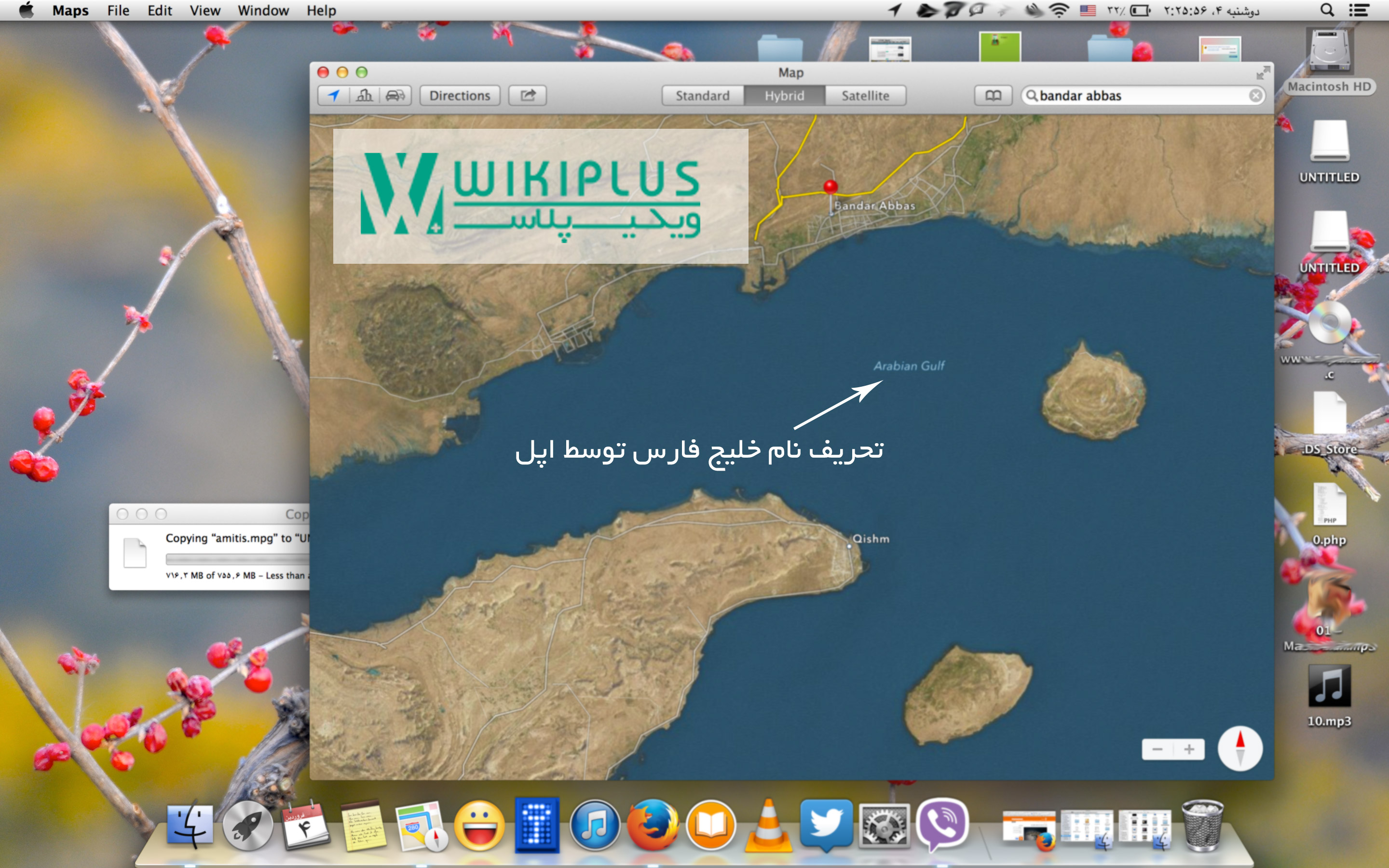Toggle the 3D buildings view button
The width and height of the screenshot is (1389, 868).
(x=364, y=95)
